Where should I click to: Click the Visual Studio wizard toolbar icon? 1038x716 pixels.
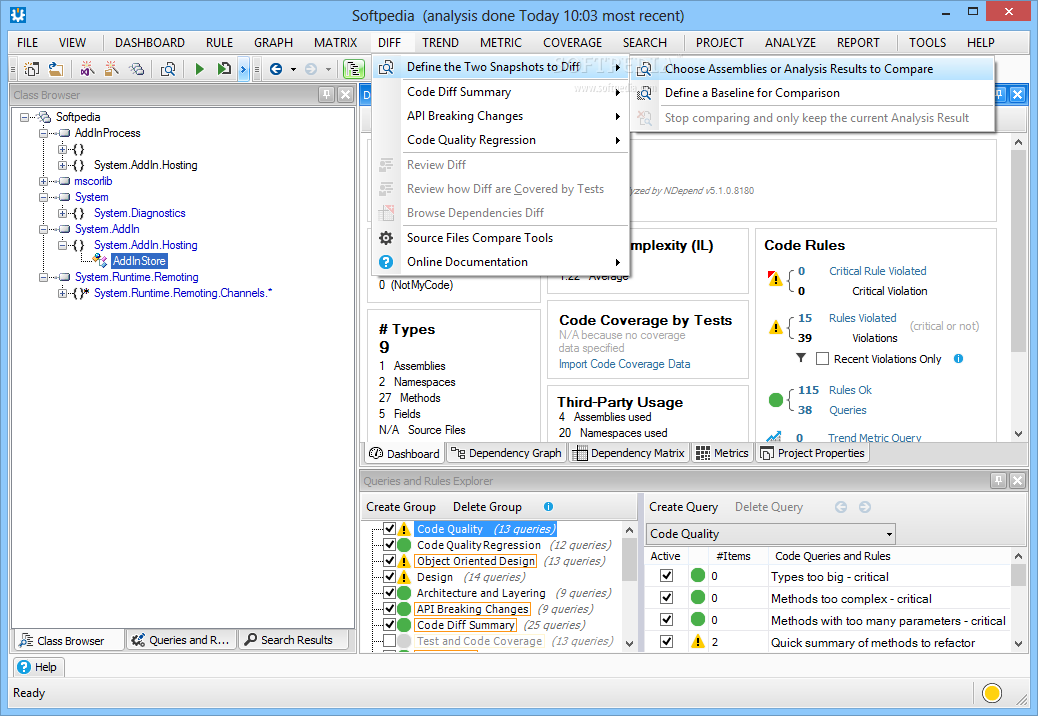pos(87,69)
